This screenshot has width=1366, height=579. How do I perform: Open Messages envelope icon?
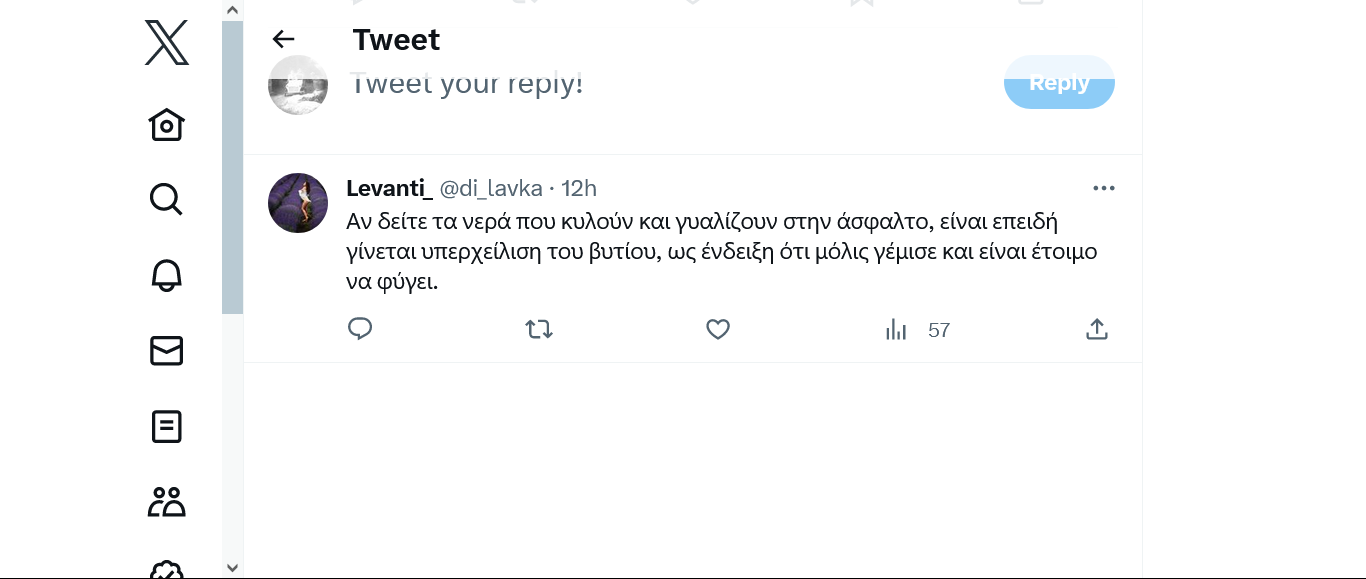pos(166,351)
